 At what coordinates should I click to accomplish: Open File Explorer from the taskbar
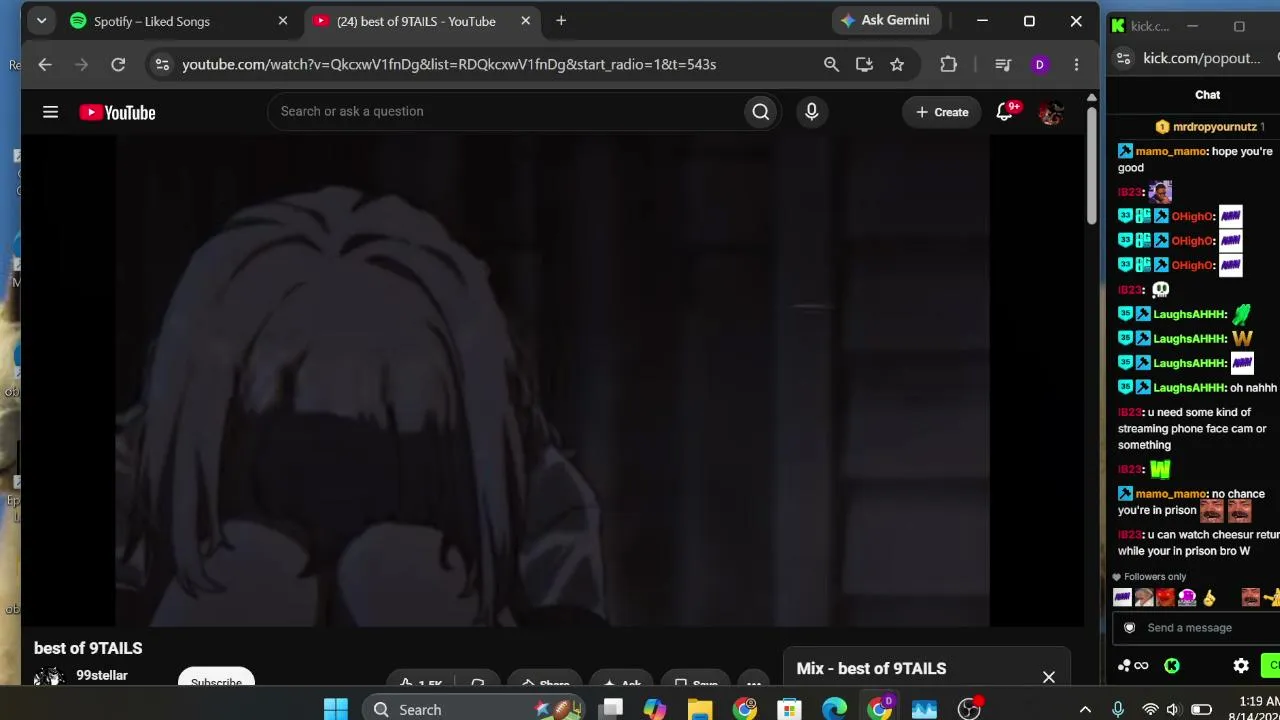tap(699, 709)
